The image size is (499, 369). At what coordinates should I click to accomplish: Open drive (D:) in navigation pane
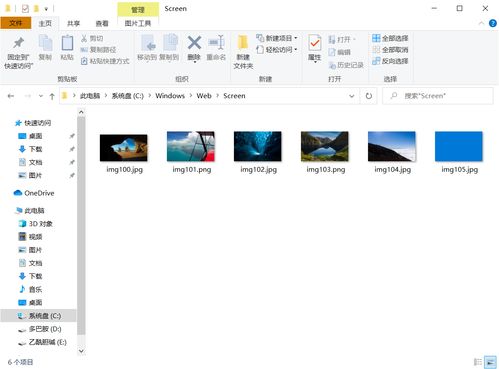tap(40, 329)
